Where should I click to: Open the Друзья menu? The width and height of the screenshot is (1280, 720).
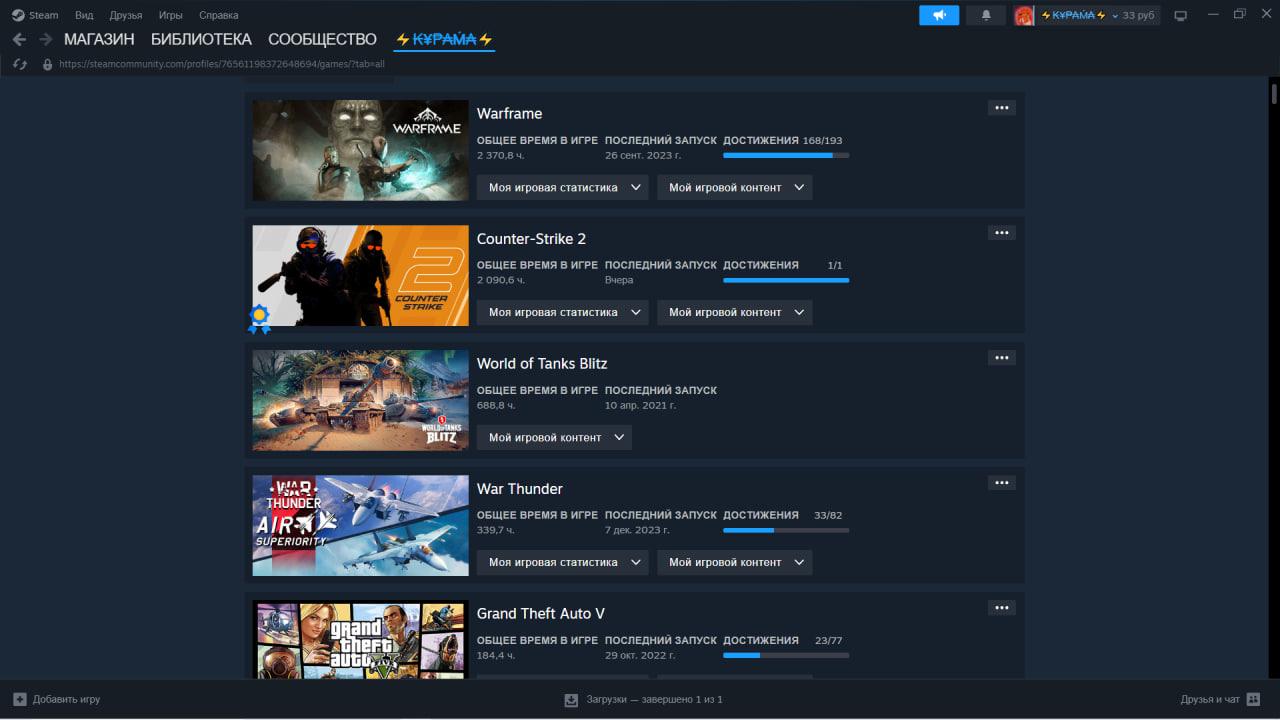(x=126, y=15)
